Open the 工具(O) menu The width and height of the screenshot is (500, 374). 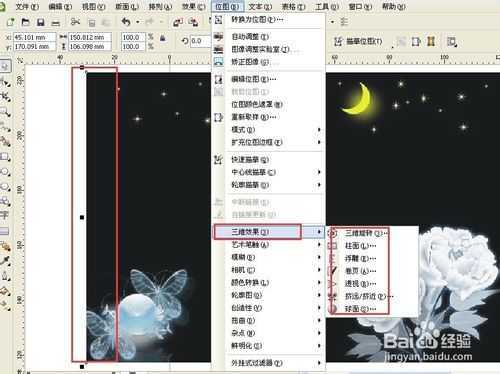(x=327, y=6)
